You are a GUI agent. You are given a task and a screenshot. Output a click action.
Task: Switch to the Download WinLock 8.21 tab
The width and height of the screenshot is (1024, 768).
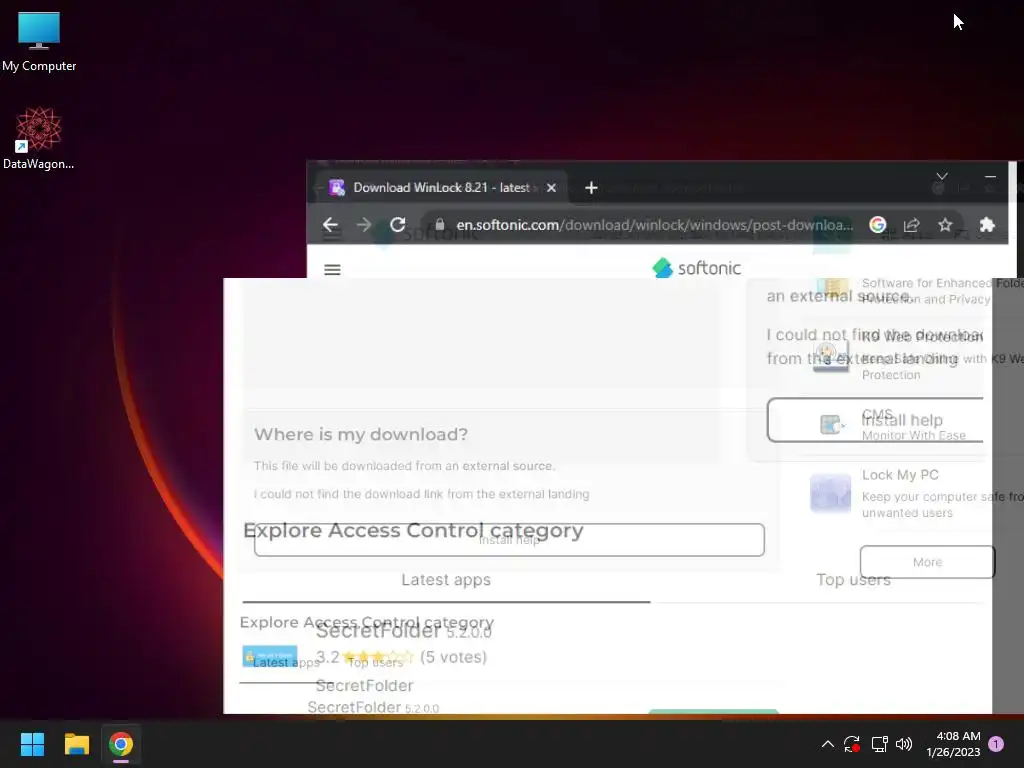(441, 188)
